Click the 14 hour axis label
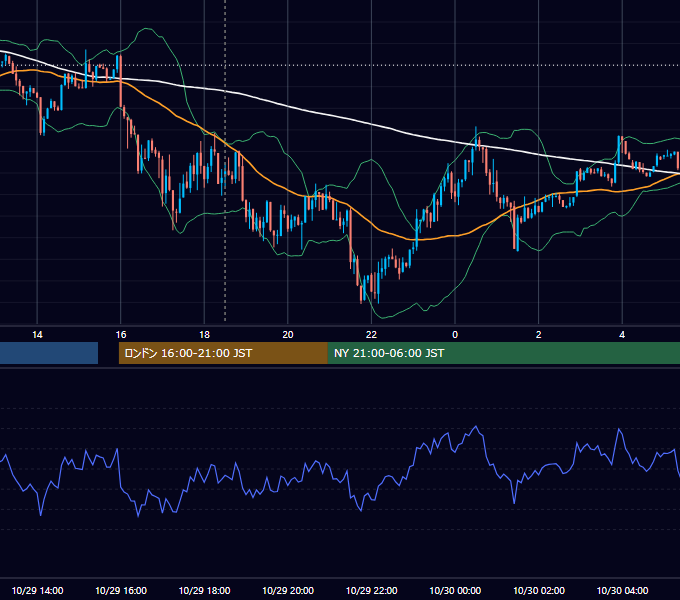680x600 pixels. [37, 335]
